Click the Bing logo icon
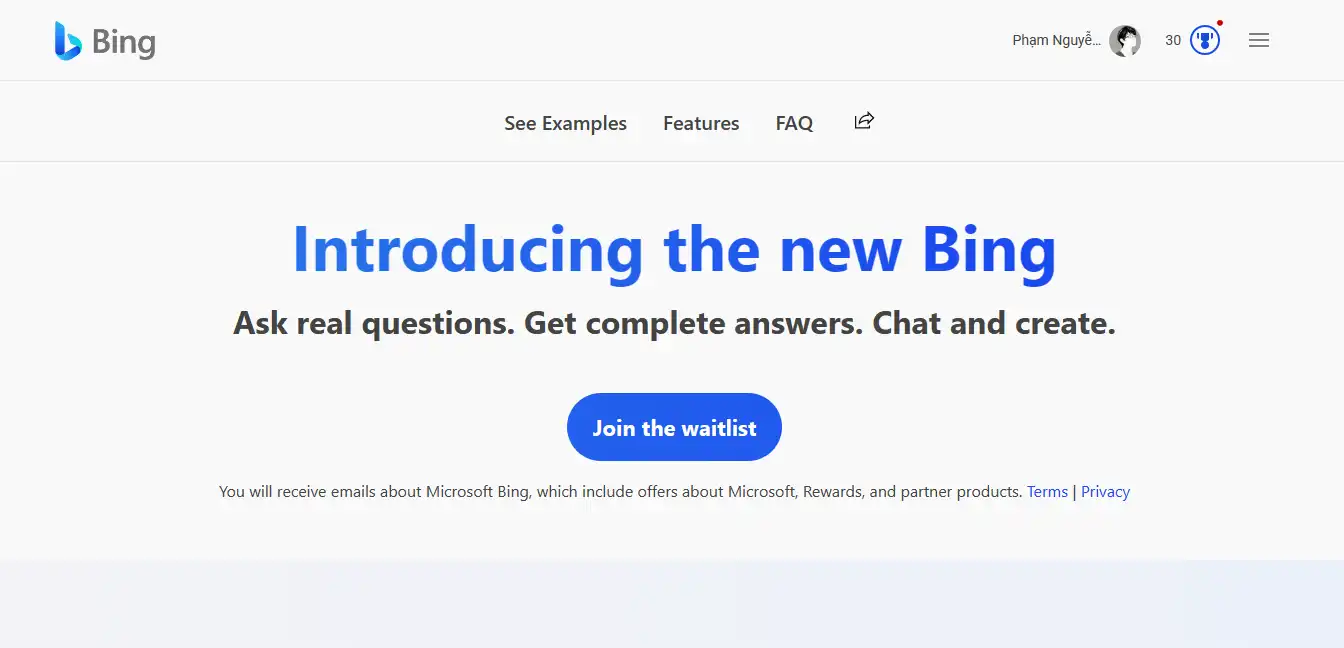1344x648 pixels. pyautogui.click(x=67, y=41)
